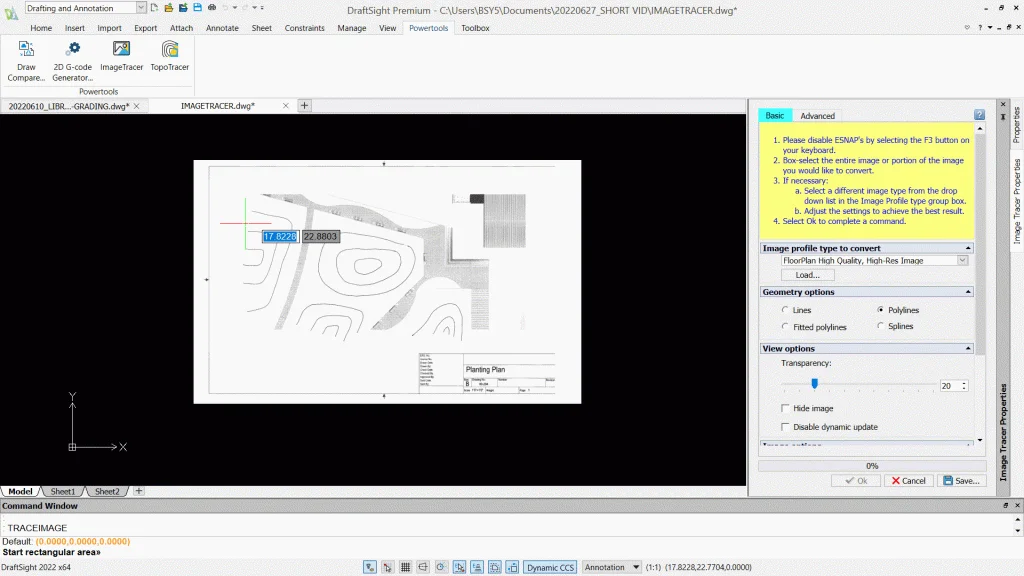Check Disable dynamic update

pos(785,427)
